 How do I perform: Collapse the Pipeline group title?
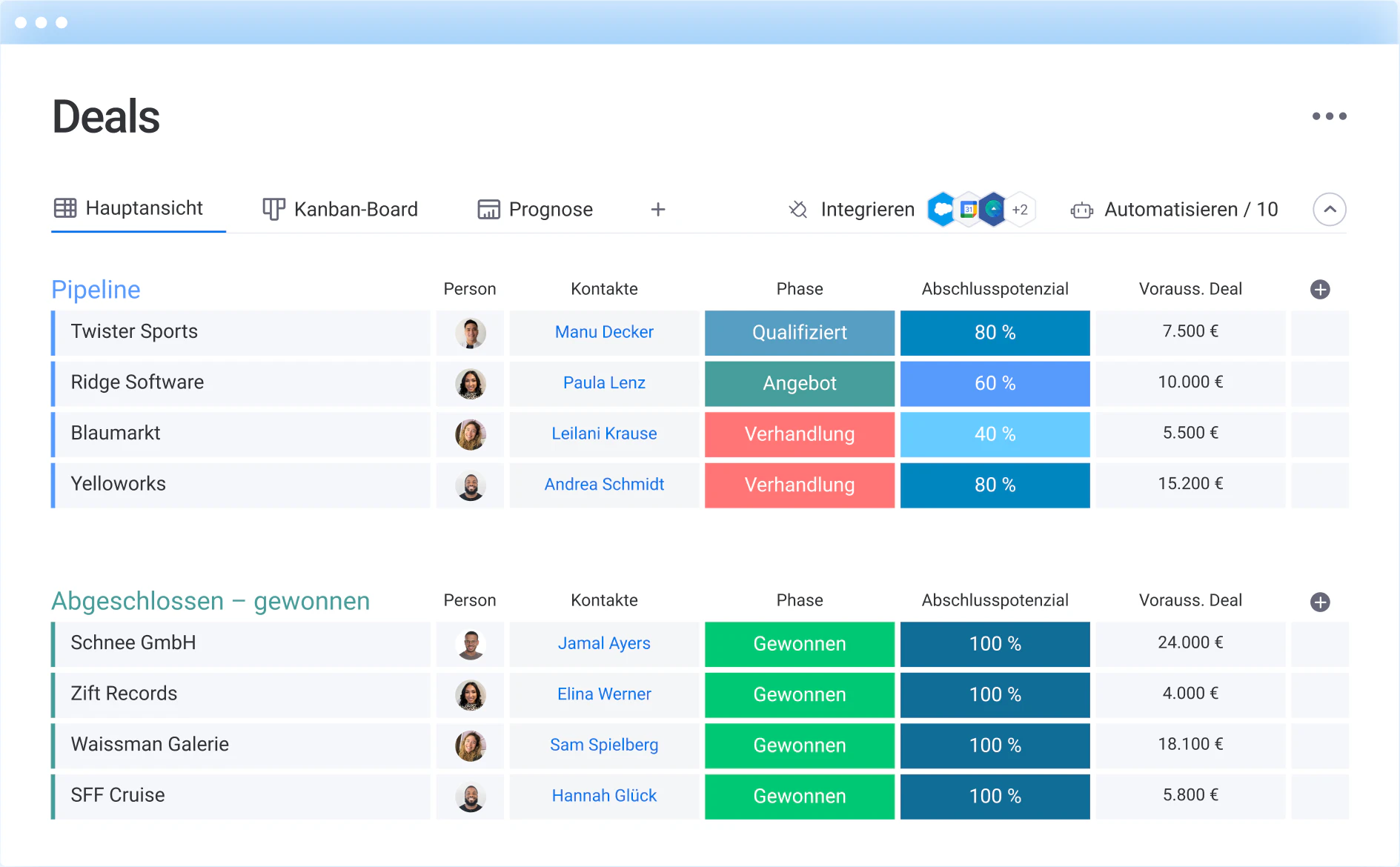[96, 290]
